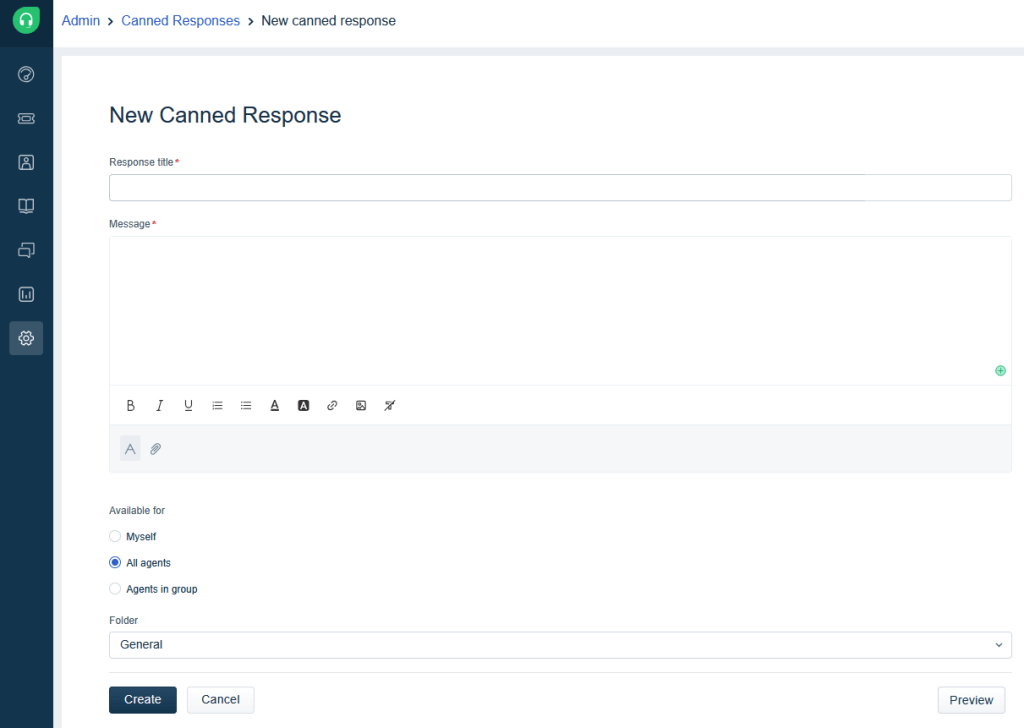
Task: Open the Dashboard icon at the sidebar top
Action: (26, 74)
